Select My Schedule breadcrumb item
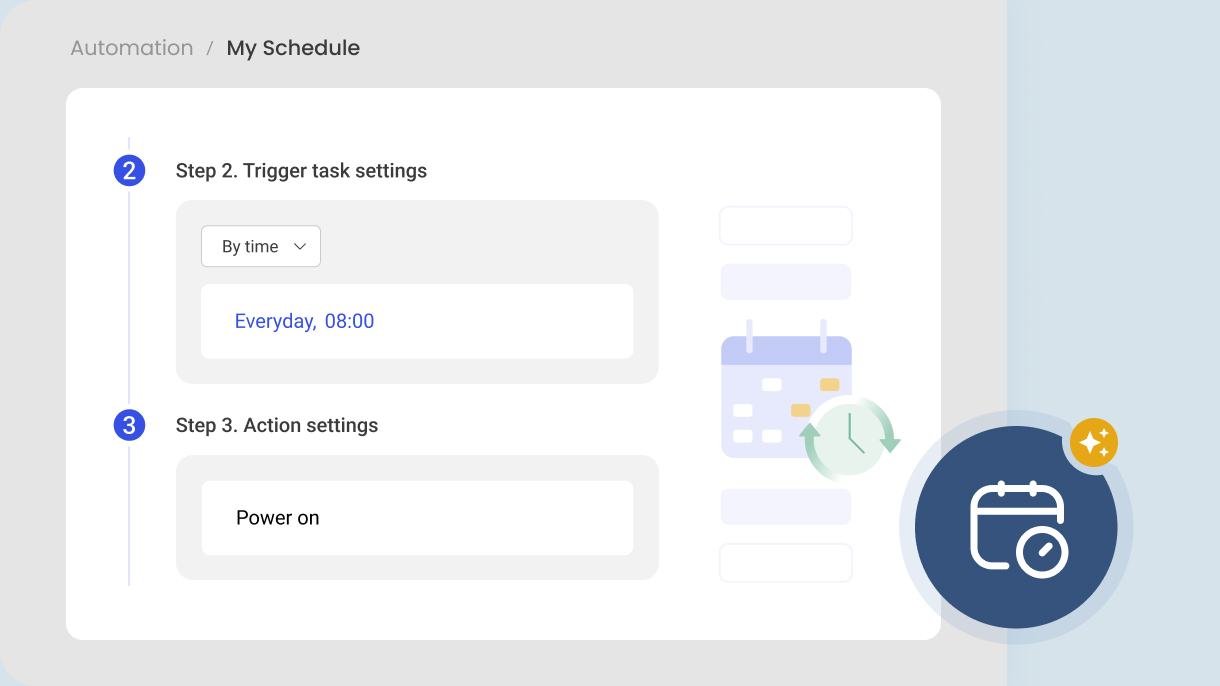 pyautogui.click(x=293, y=48)
